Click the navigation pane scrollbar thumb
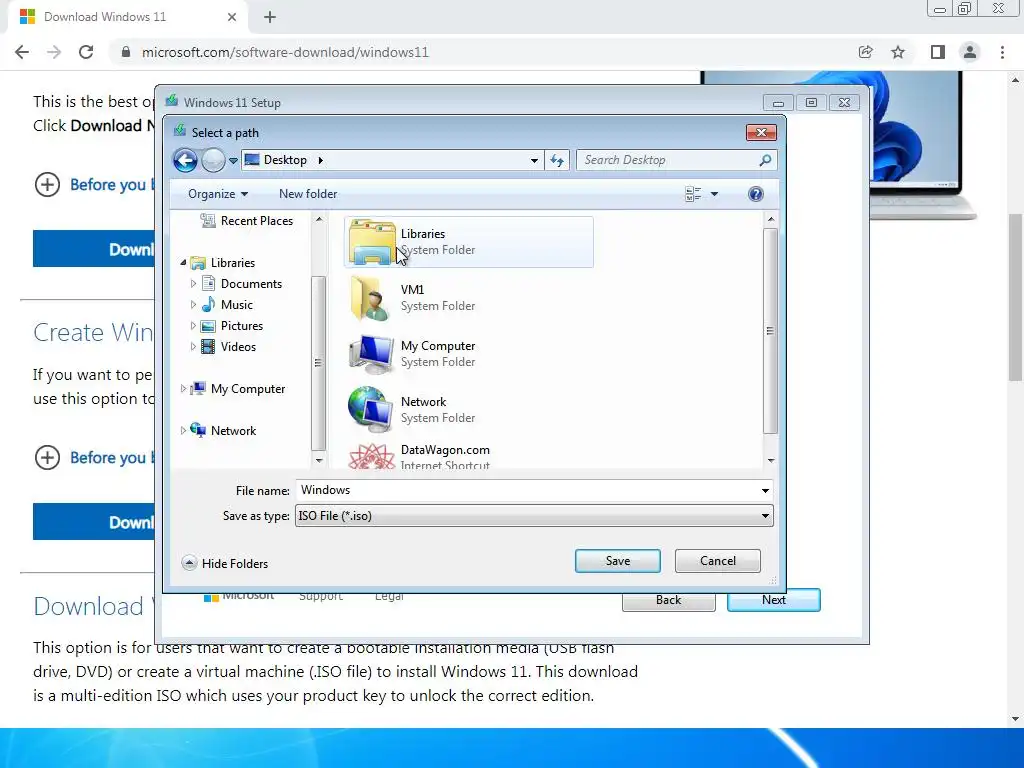 [x=319, y=362]
